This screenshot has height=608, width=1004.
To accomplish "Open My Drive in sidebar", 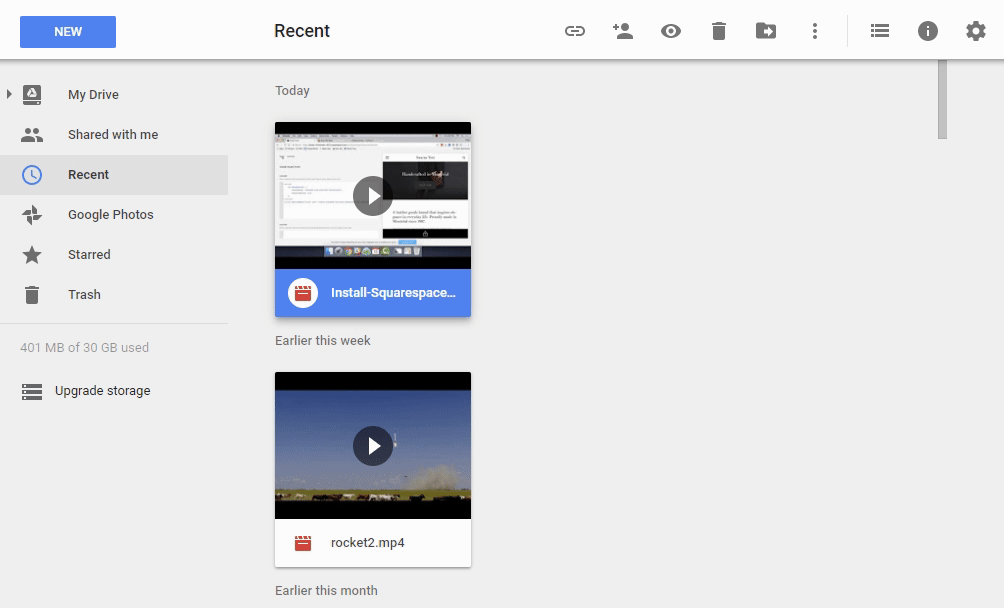I will (x=114, y=95).
